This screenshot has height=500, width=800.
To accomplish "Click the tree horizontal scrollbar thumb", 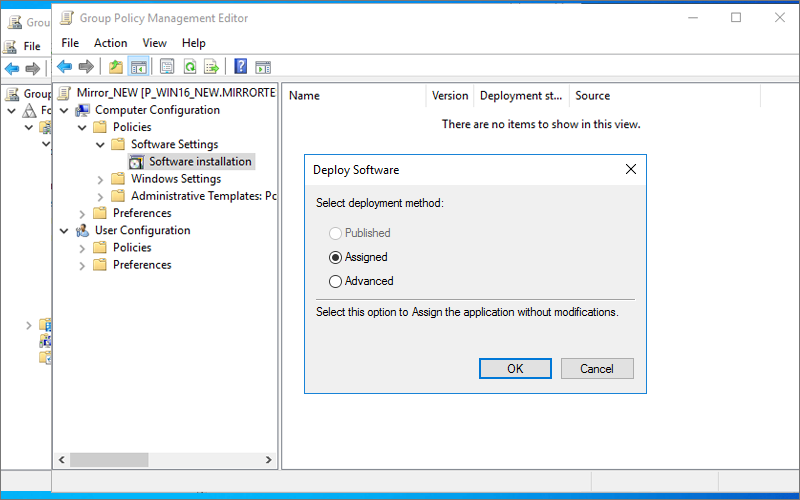I will click(x=109, y=460).
